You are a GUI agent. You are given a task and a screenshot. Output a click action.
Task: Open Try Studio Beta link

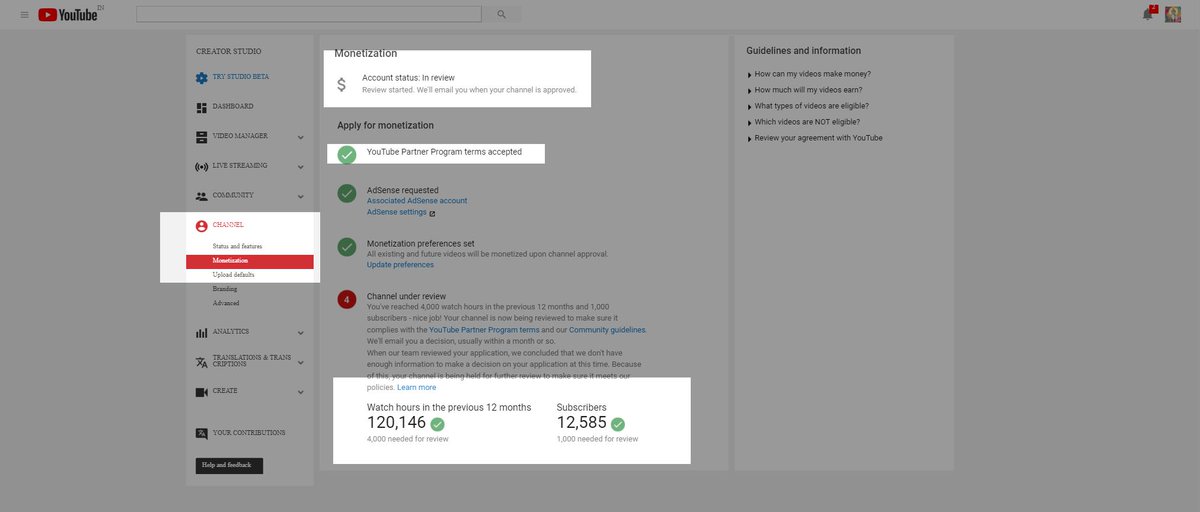pyautogui.click(x=241, y=77)
